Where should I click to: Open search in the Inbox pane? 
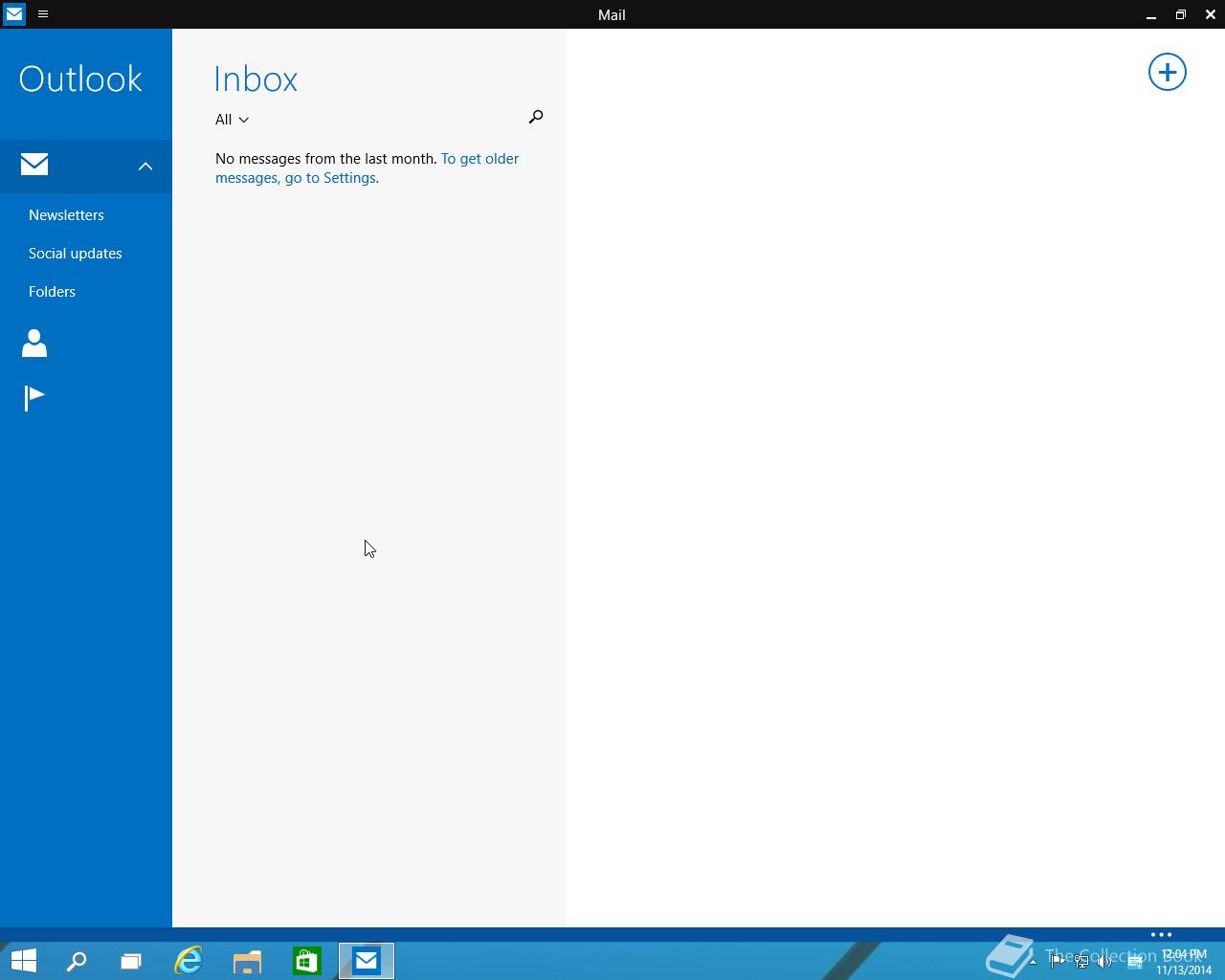tap(536, 117)
